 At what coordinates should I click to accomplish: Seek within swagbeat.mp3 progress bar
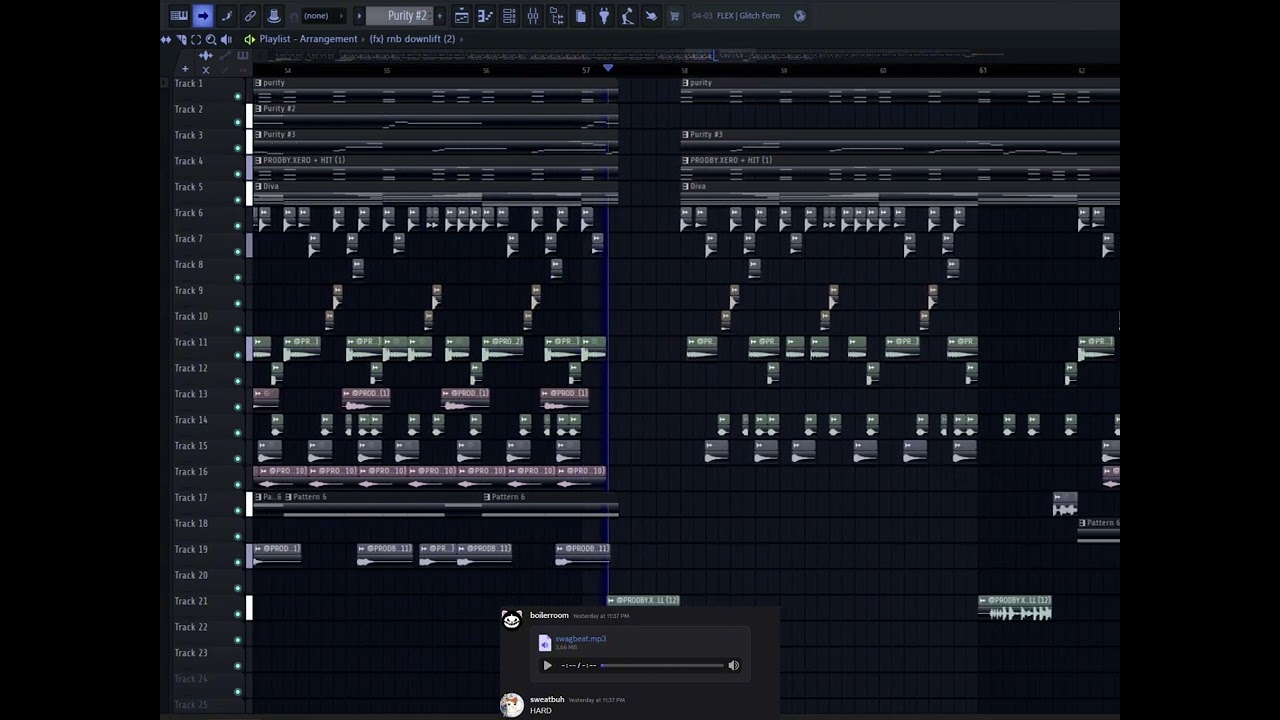(662, 665)
